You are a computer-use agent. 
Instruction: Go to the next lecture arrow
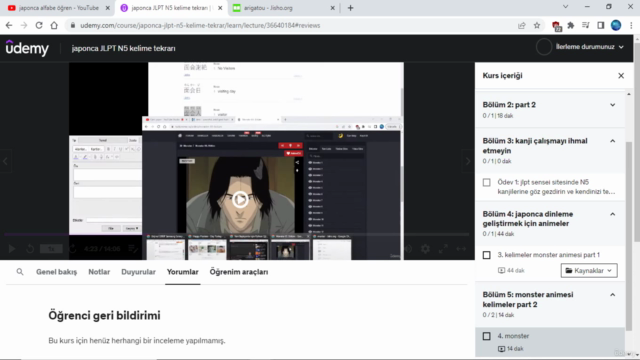468,161
